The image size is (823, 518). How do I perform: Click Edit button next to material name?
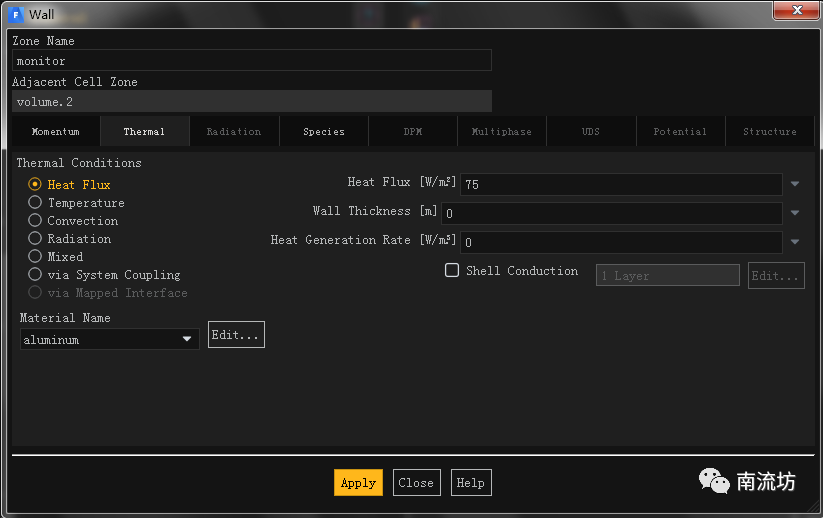click(236, 335)
